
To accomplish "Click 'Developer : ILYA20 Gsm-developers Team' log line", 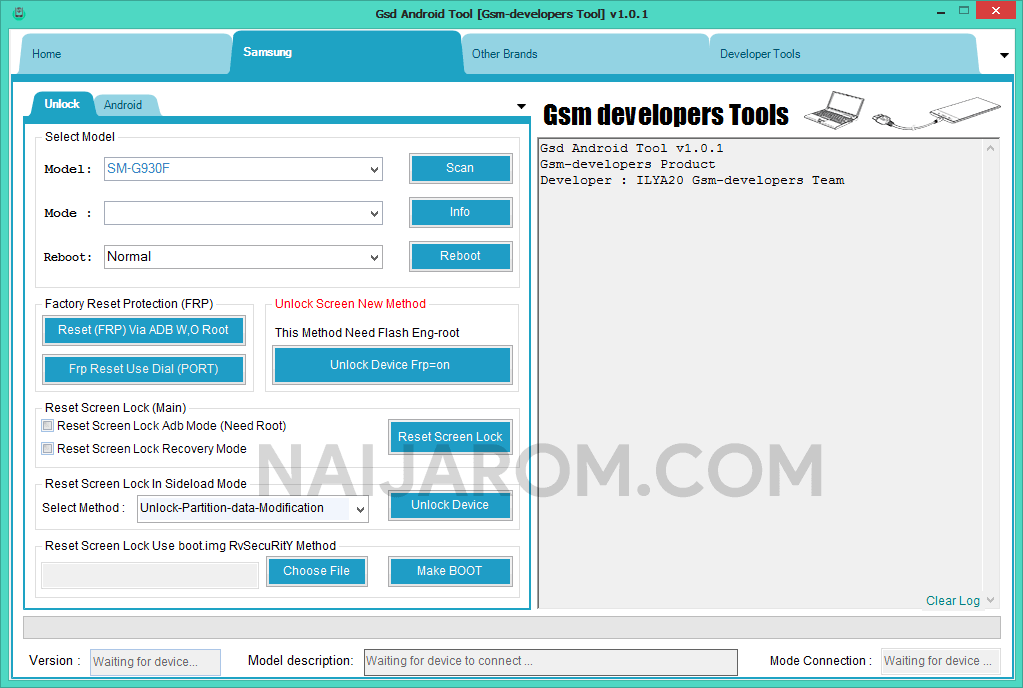I will coord(692,181).
